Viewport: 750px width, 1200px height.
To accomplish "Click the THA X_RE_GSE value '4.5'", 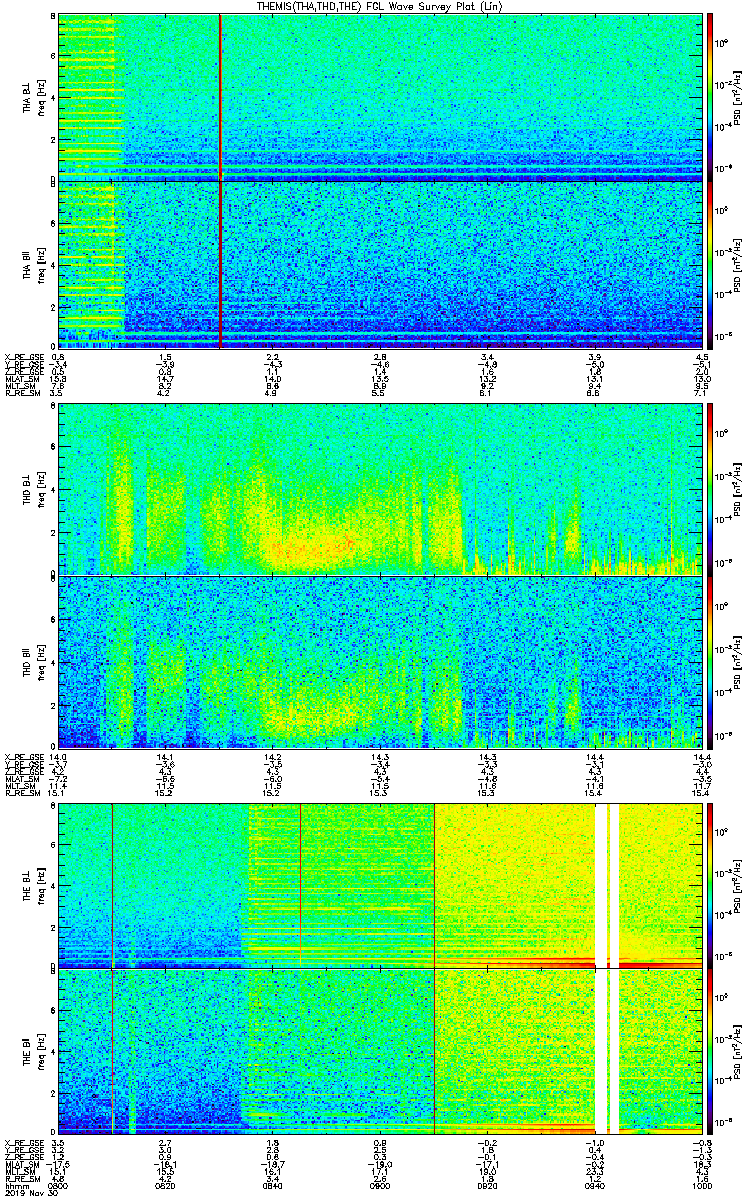I will tap(702, 357).
